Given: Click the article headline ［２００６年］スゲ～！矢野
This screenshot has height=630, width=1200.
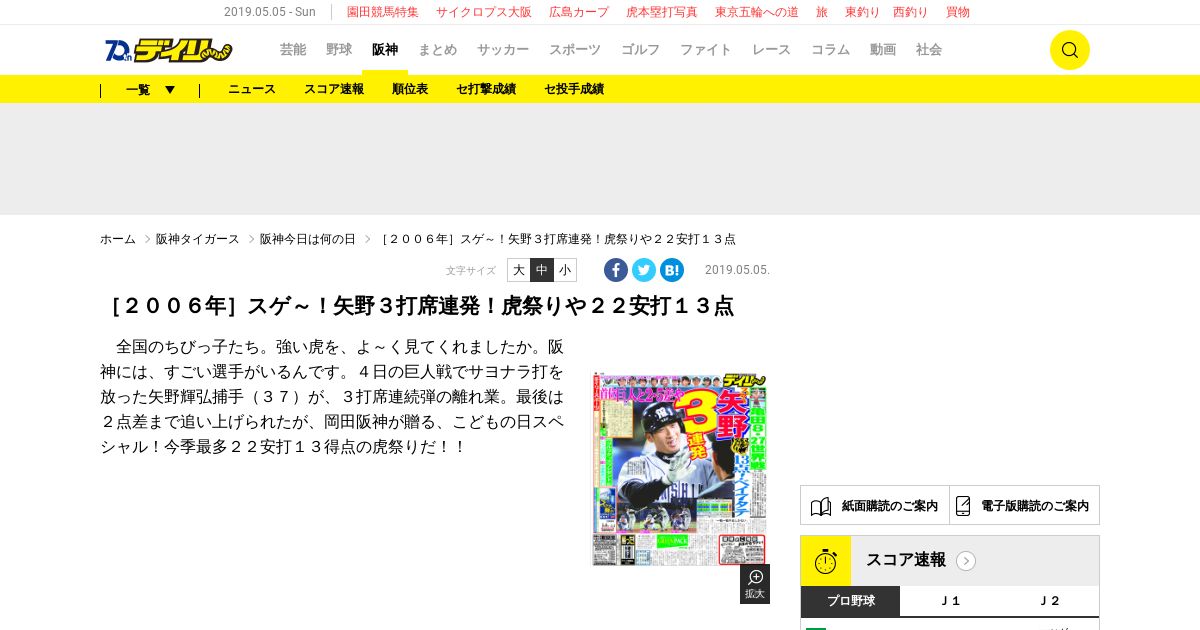Looking at the screenshot, I should (418, 306).
